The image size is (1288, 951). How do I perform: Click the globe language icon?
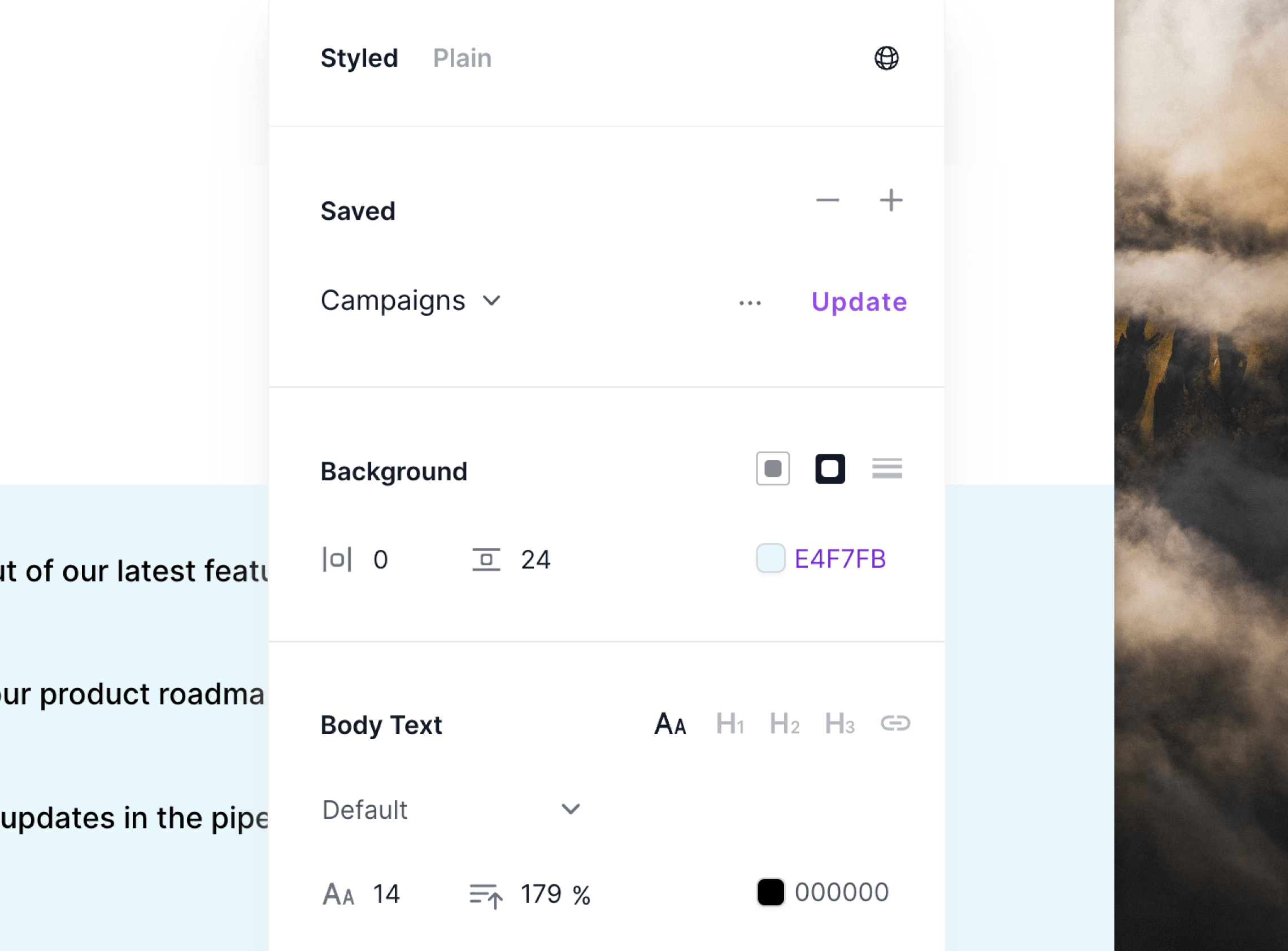[886, 58]
